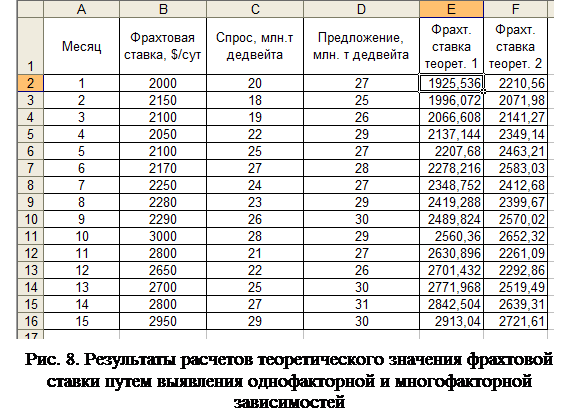Click freight rate cell 2250
This screenshot has width=580, height=419.
[x=163, y=185]
